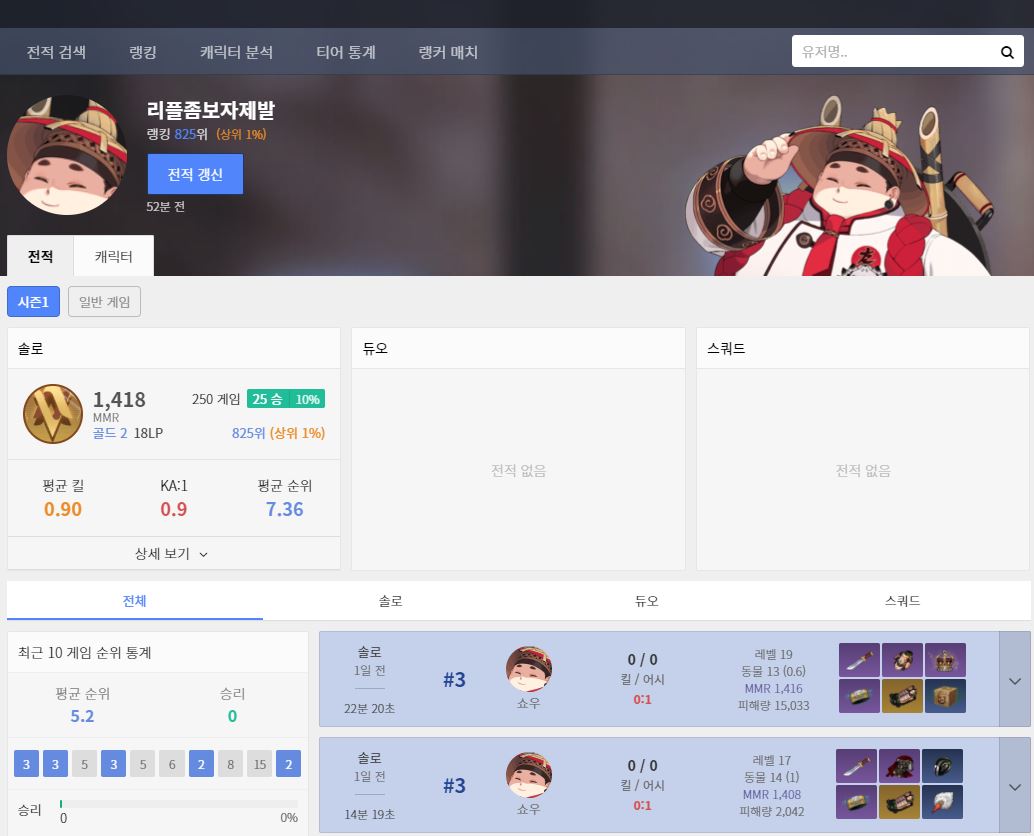1034x836 pixels.
Task: Click the 듀오 card 전적 없음 text
Action: (518, 470)
